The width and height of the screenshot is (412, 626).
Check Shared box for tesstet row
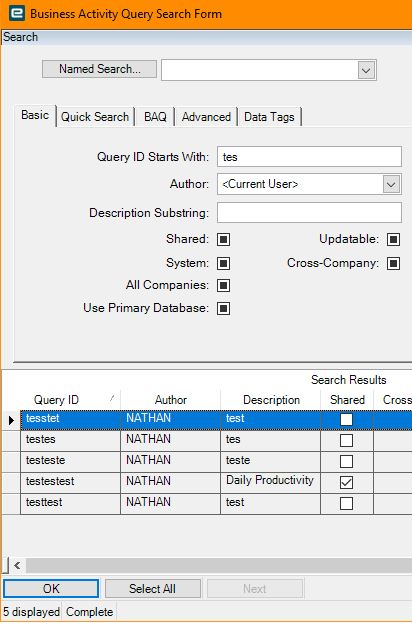pos(346,419)
